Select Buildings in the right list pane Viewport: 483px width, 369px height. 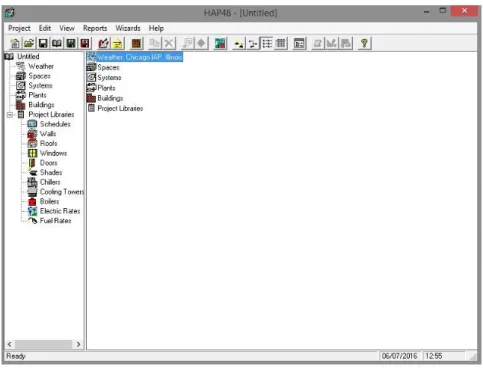click(110, 99)
